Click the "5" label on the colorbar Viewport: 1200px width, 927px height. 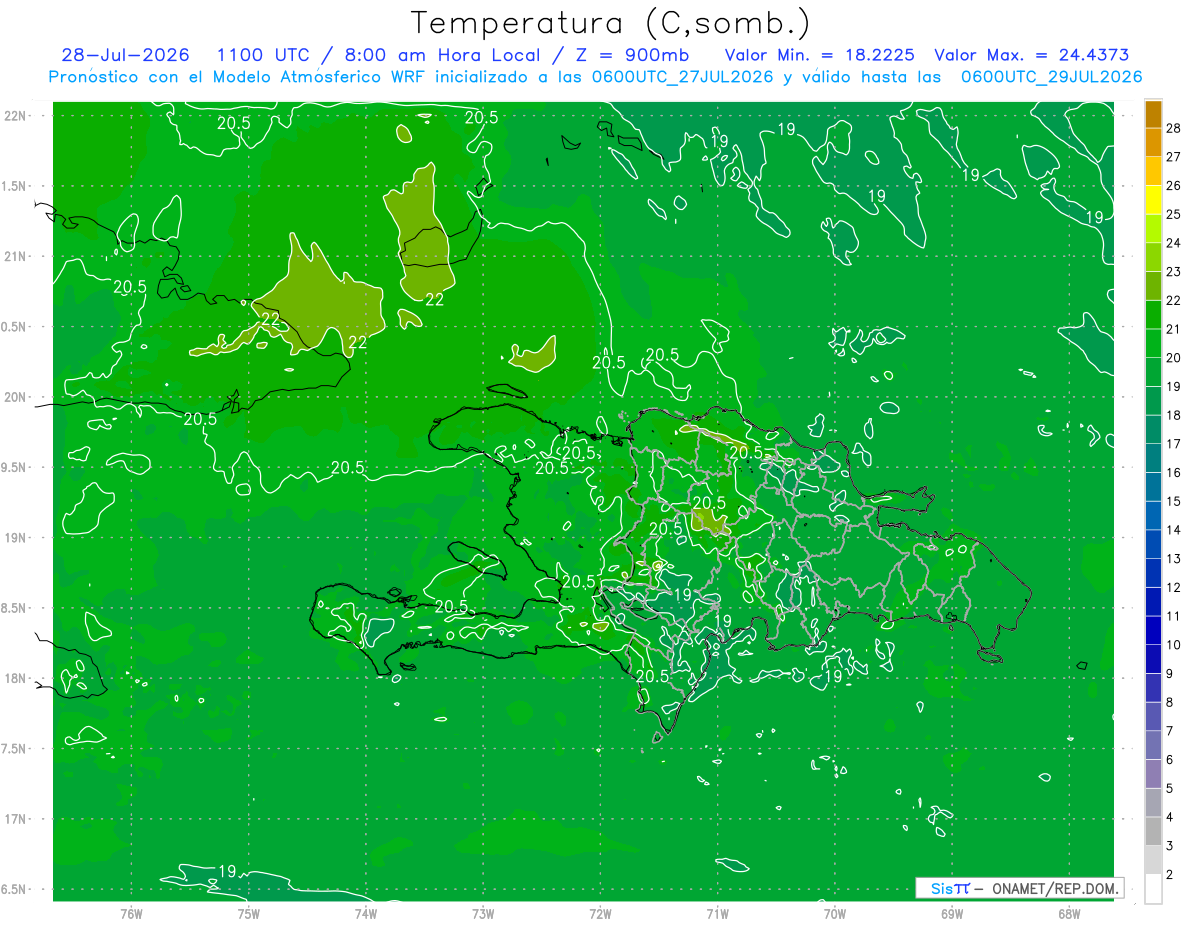(x=1170, y=789)
